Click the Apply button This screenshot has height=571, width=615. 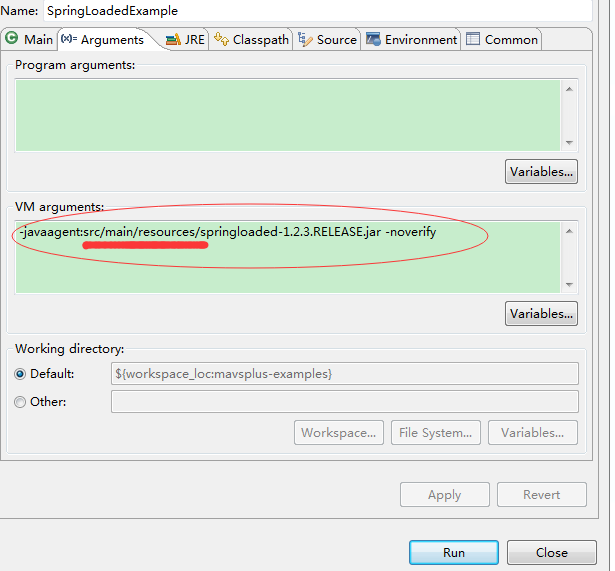click(x=445, y=495)
